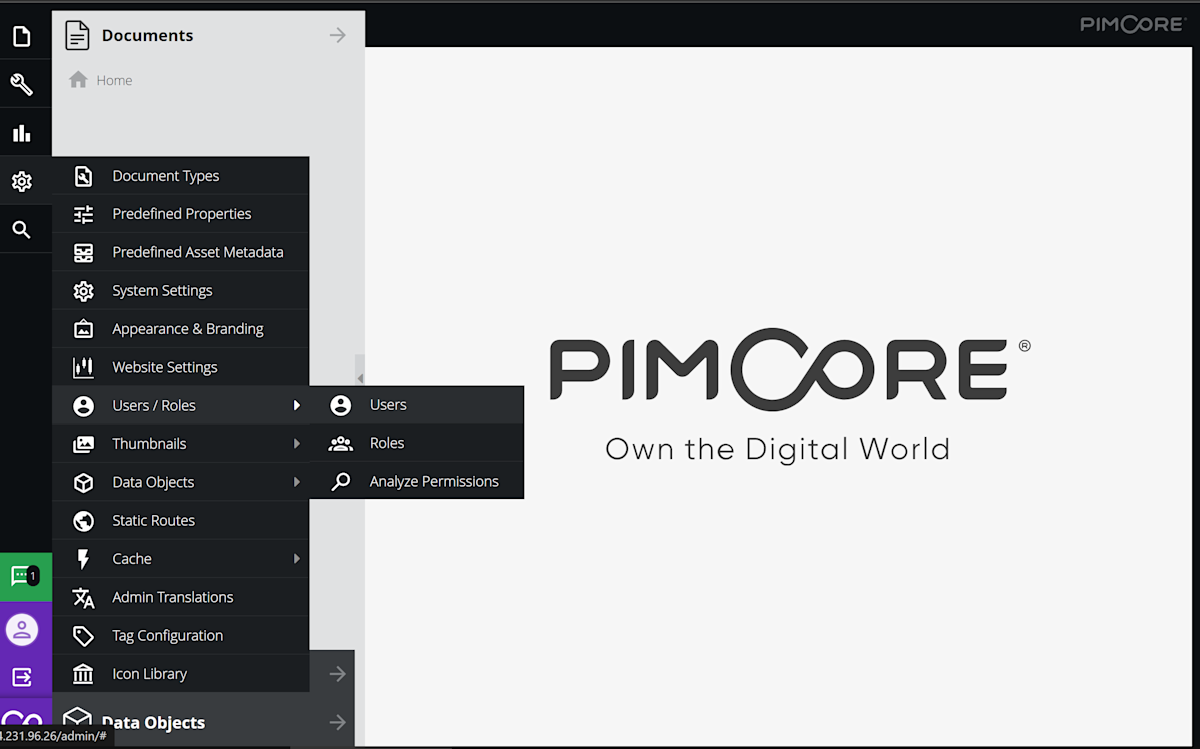Viewport: 1200px width, 749px height.
Task: Click the Predefined Properties sliders icon
Action: tap(84, 214)
